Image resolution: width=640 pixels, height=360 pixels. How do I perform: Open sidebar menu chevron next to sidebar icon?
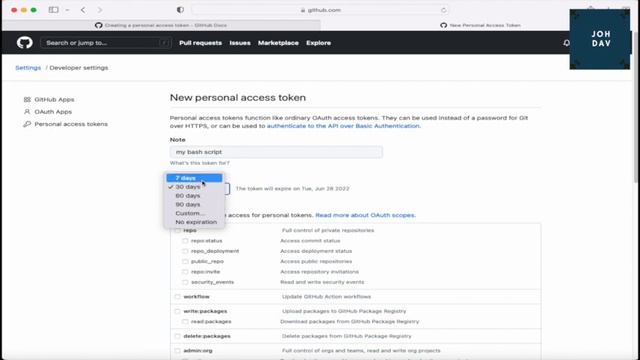67,10
